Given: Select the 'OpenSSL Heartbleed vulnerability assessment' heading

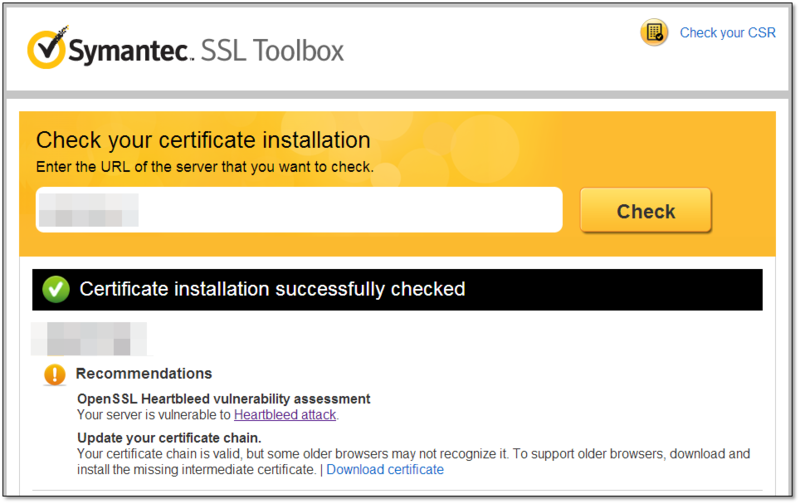Looking at the screenshot, I should click(223, 398).
